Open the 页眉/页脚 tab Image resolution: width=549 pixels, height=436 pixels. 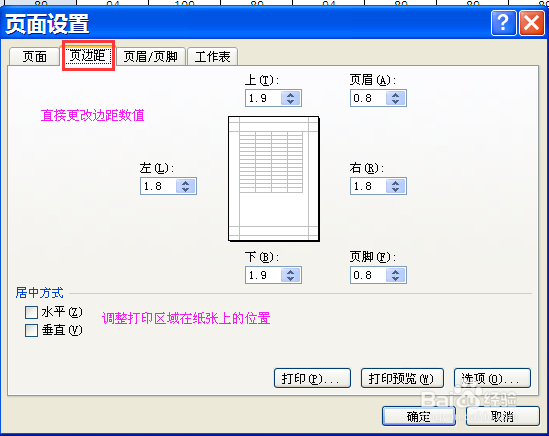pyautogui.click(x=150, y=56)
